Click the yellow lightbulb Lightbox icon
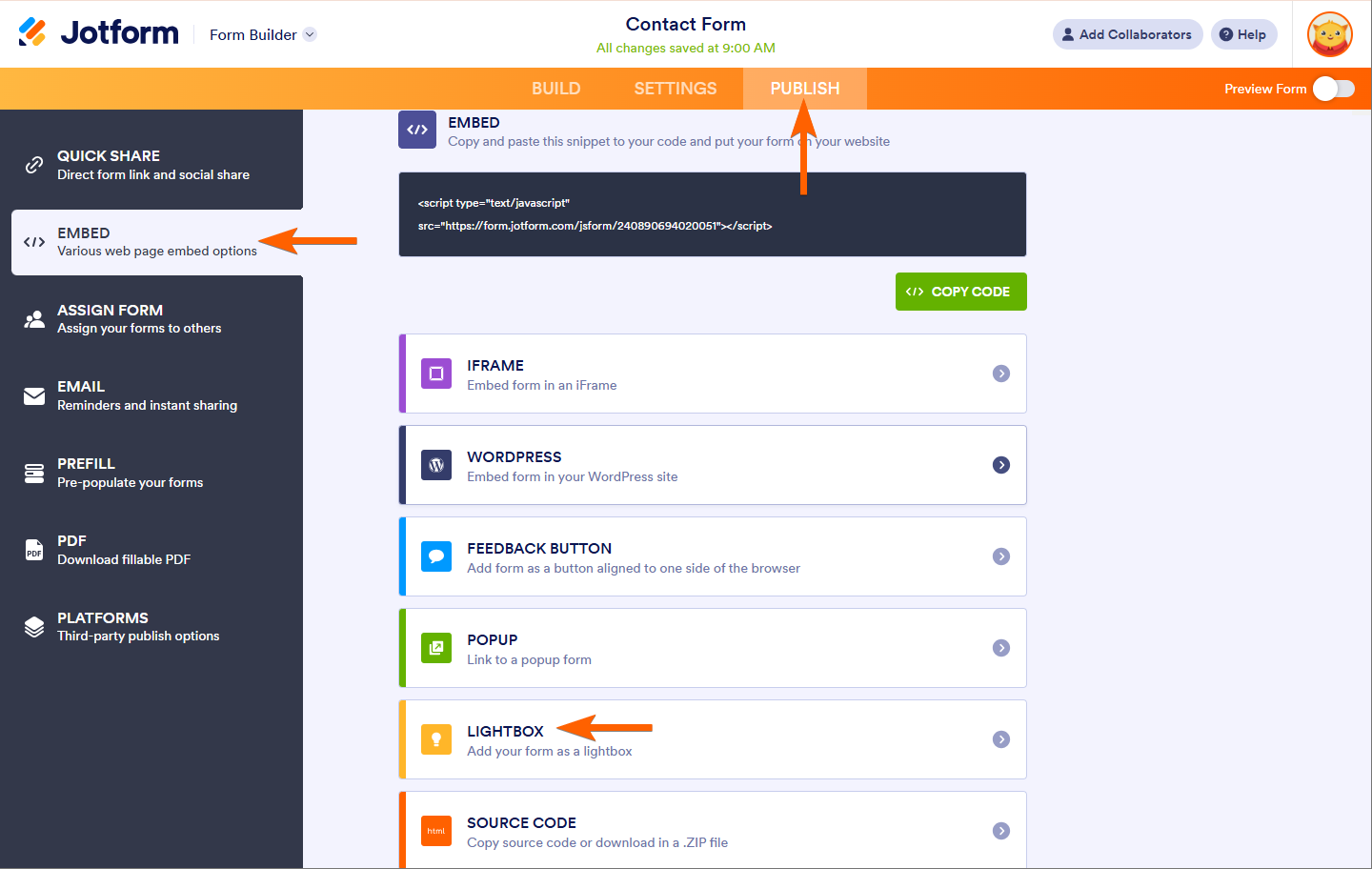The width and height of the screenshot is (1372, 869). tap(436, 739)
